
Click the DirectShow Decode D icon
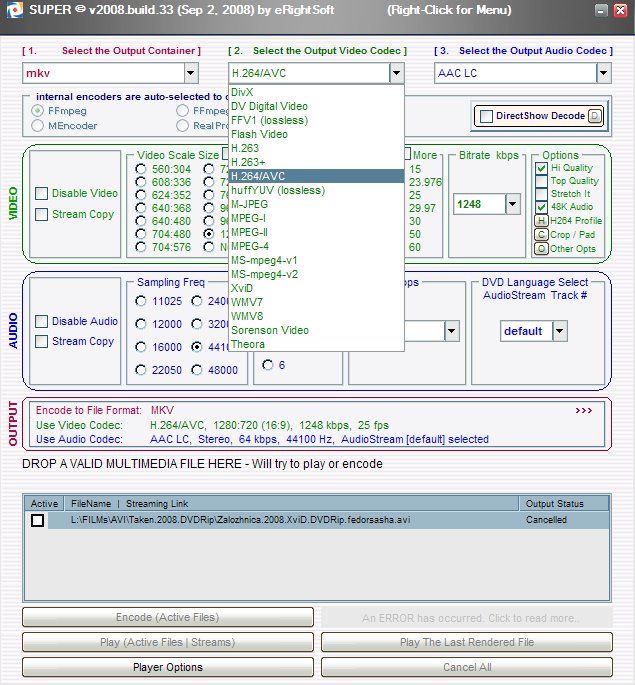coord(595,116)
